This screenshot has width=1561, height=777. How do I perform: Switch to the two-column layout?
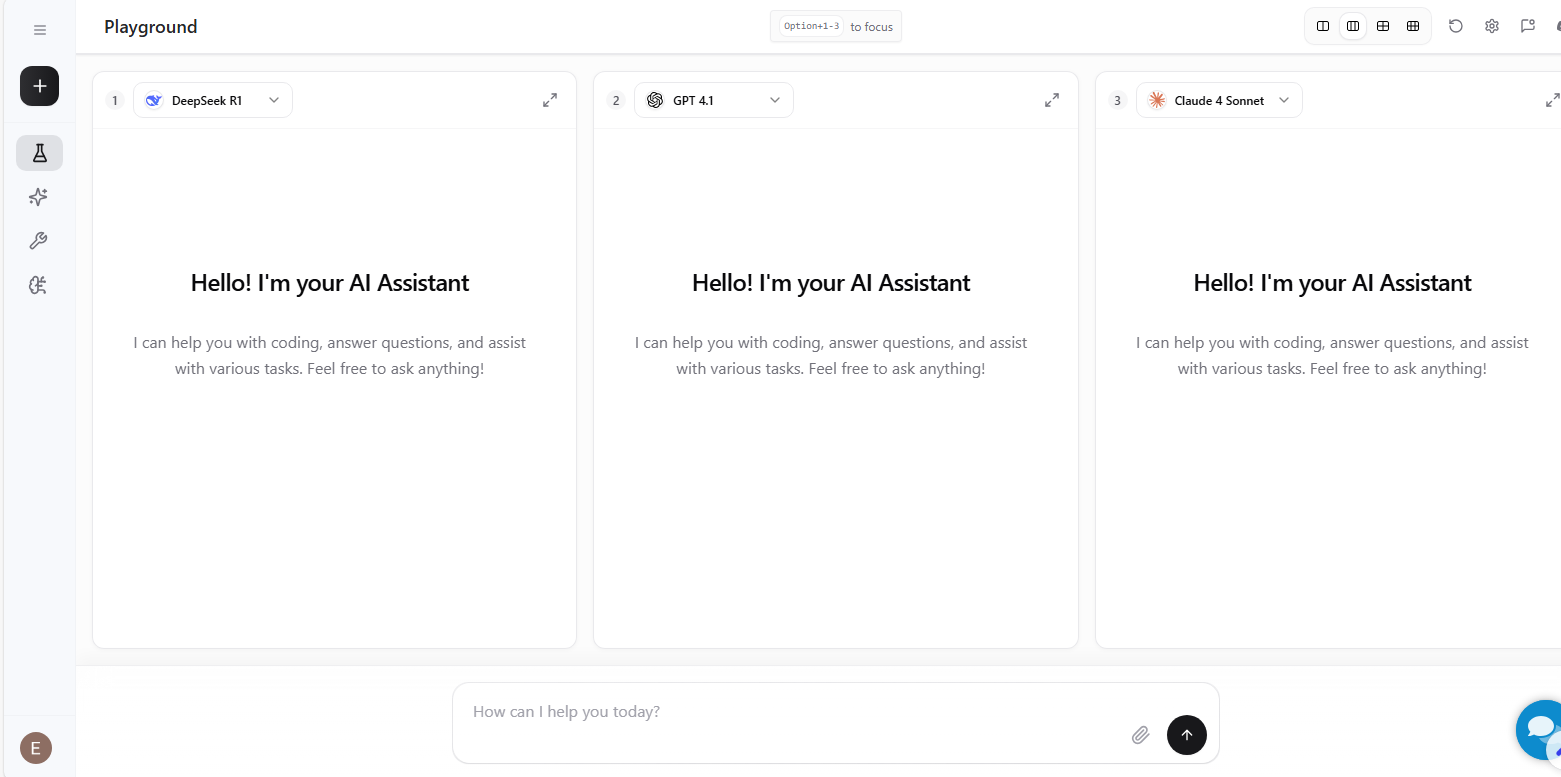pos(1322,26)
